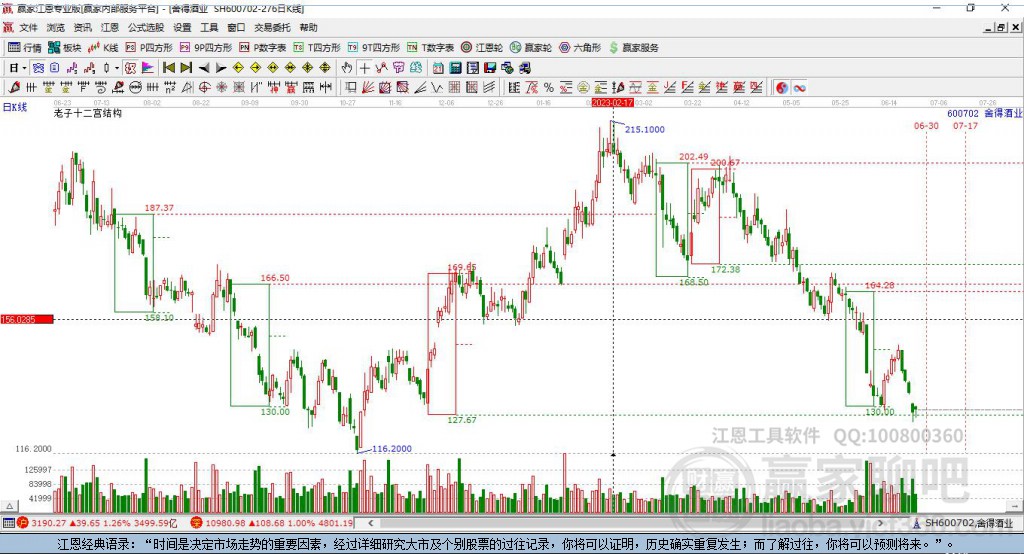Switch to the K线 chart view

click(103, 48)
